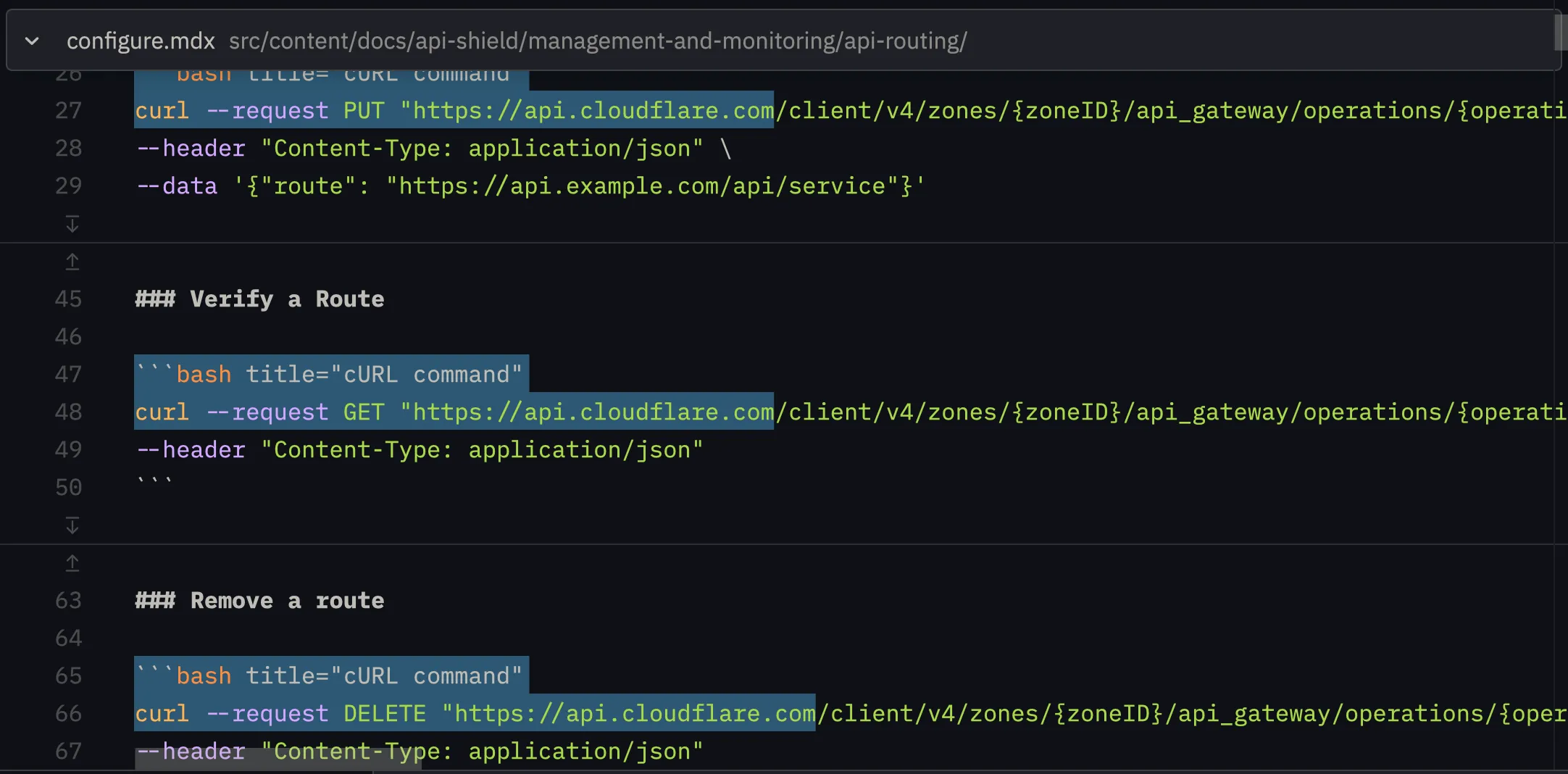This screenshot has height=774, width=1568.
Task: Select line number 47
Action: pyautogui.click(x=68, y=374)
